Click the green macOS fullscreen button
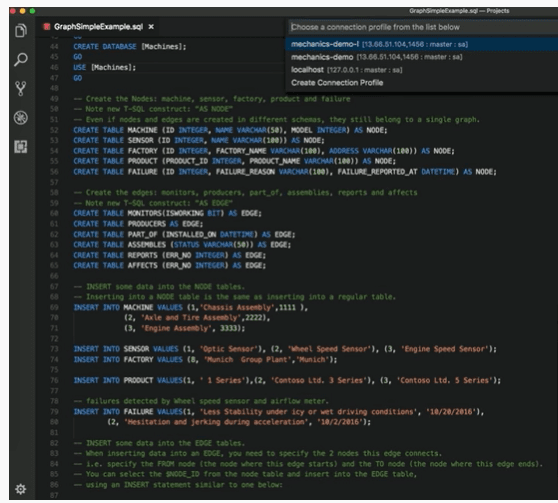The image size is (558, 503). pyautogui.click(x=32, y=11)
